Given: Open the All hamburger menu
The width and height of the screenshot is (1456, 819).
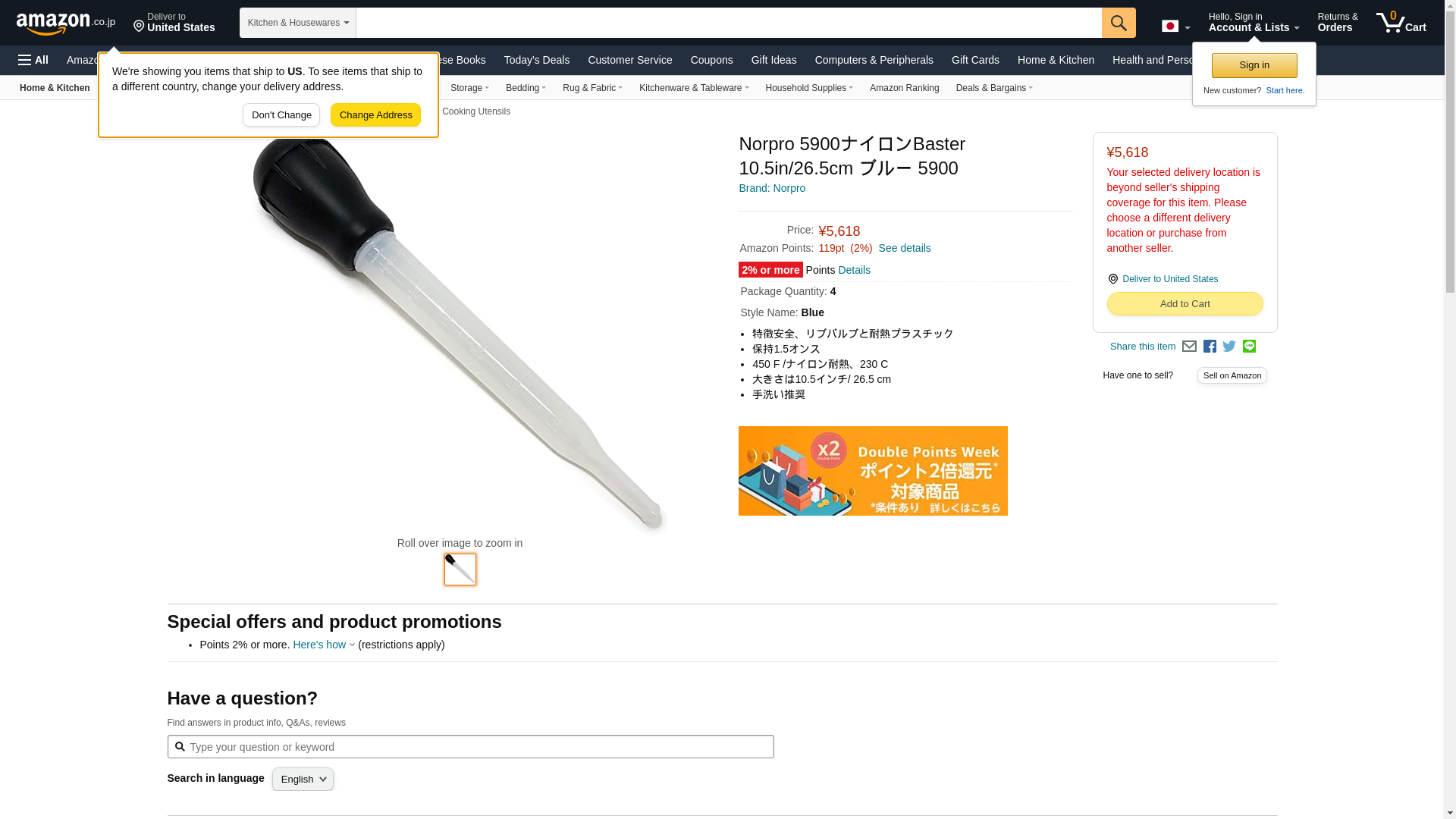Looking at the screenshot, I should 33,60.
